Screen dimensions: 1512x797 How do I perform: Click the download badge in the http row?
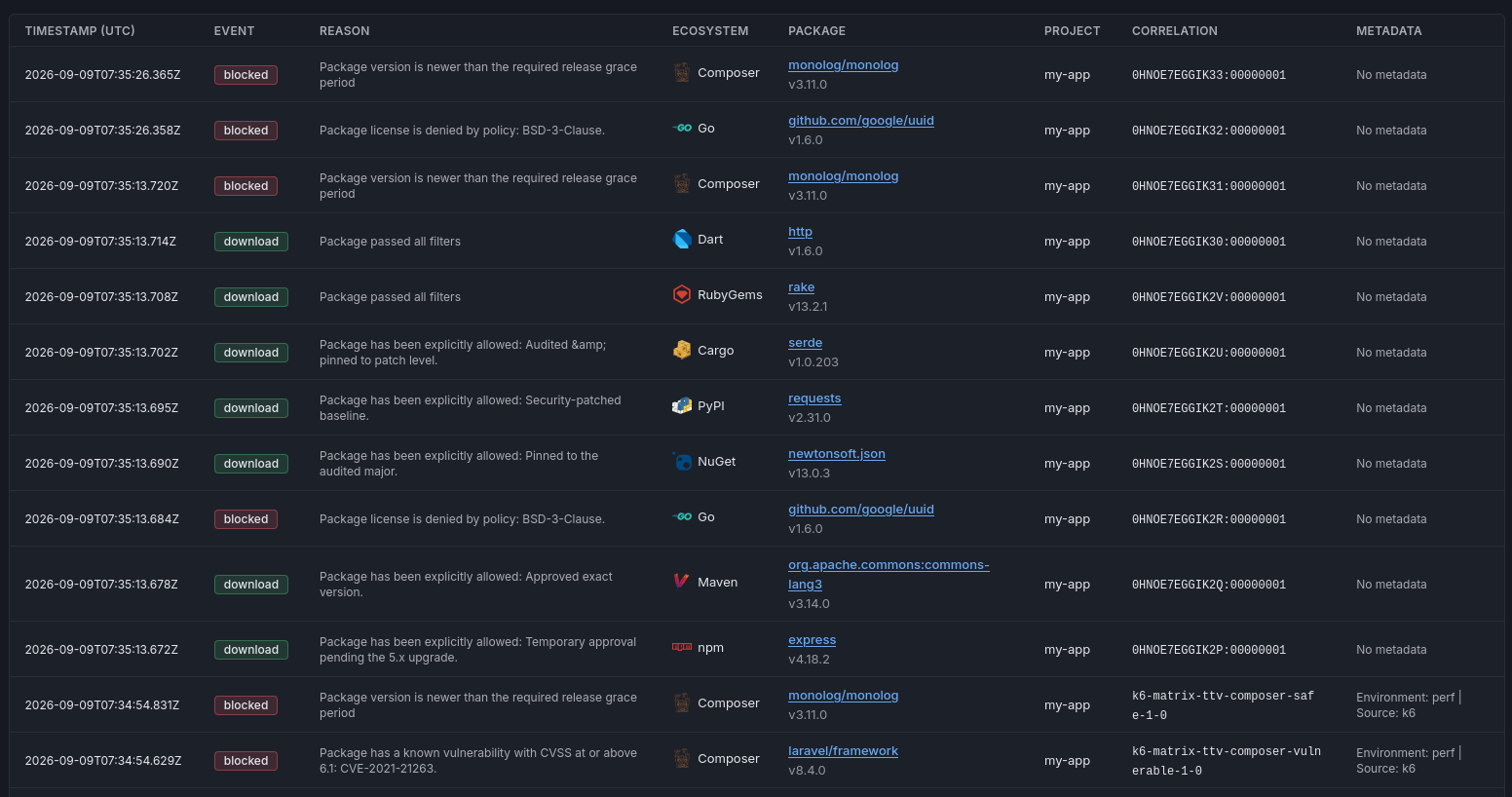pyautogui.click(x=251, y=242)
